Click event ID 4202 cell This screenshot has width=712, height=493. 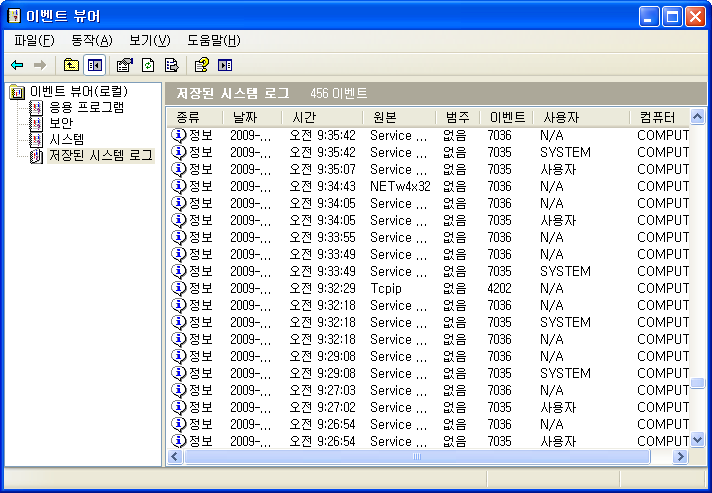[x=499, y=288]
